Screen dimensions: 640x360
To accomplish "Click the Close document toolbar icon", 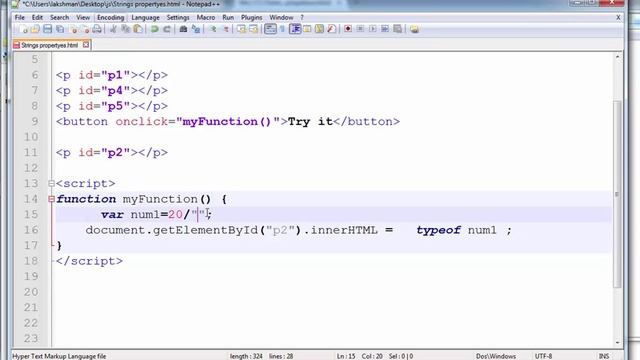I will point(73,29).
